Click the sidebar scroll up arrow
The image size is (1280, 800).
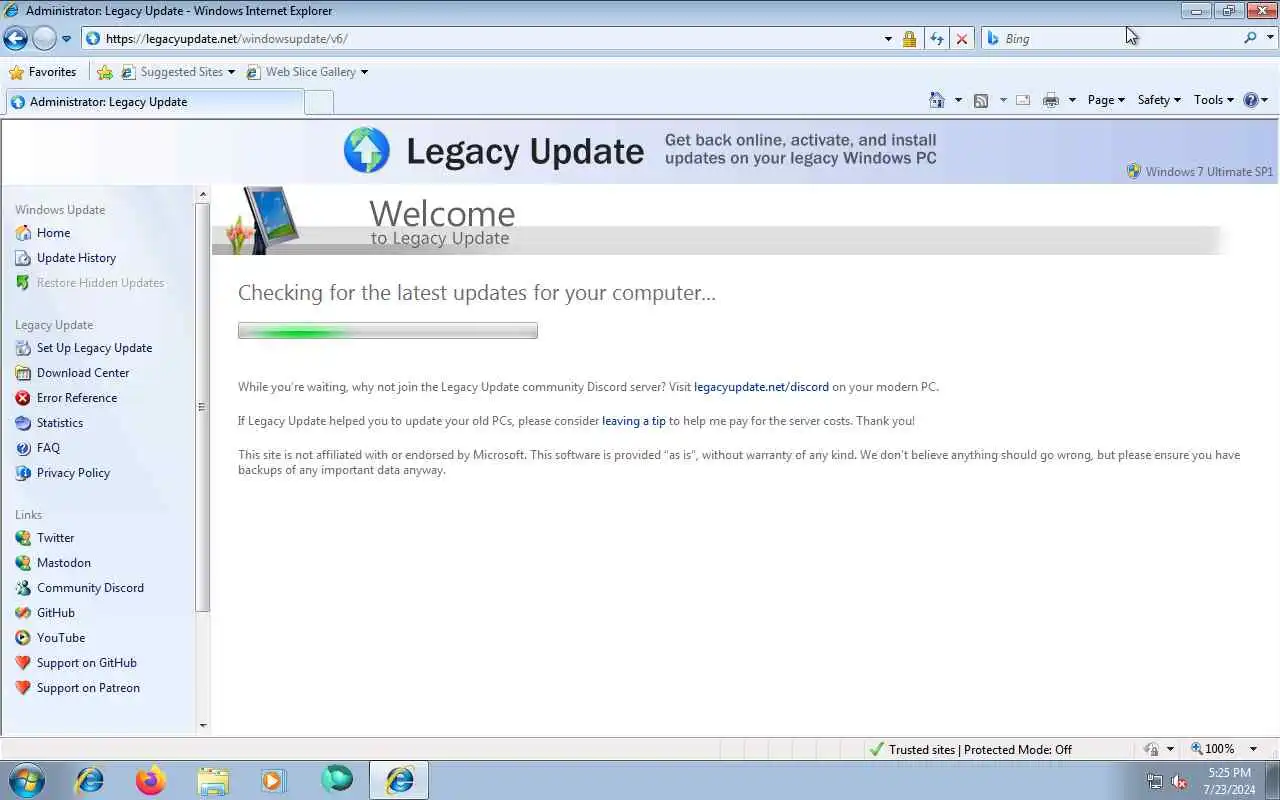203,195
